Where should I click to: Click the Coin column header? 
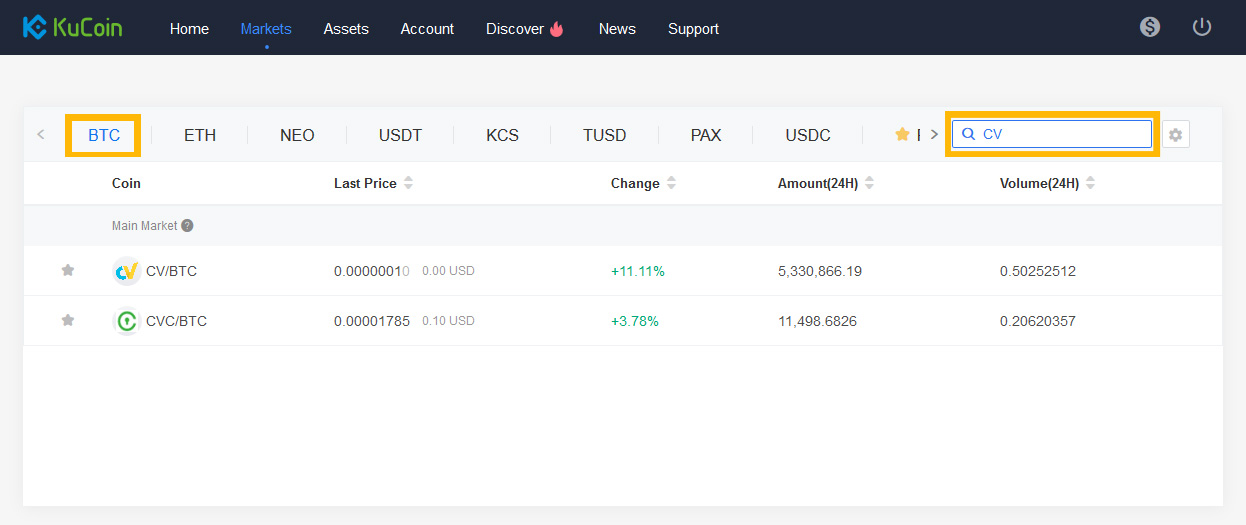126,183
